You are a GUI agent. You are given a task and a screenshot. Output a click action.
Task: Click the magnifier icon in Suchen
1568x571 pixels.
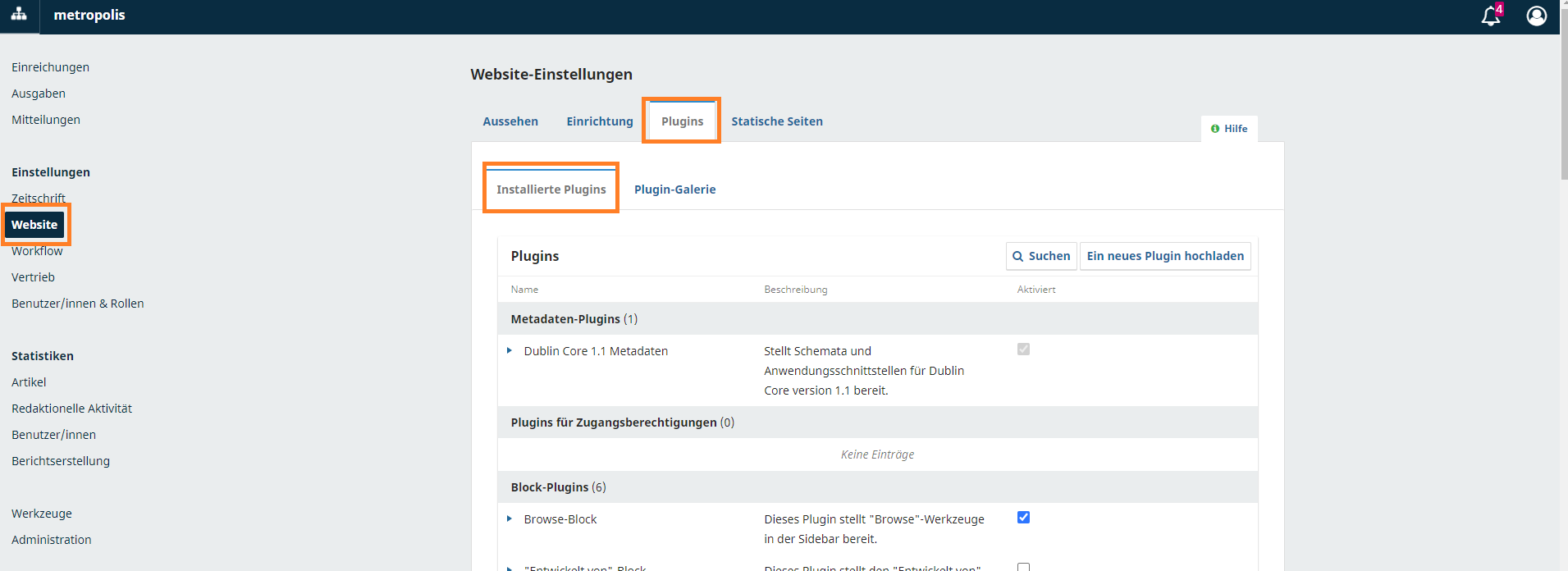[x=1017, y=257]
